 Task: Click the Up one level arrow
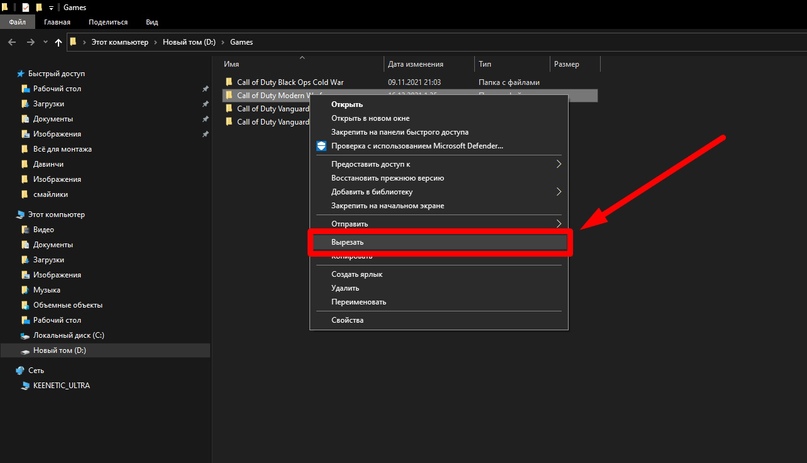pyautogui.click(x=59, y=42)
